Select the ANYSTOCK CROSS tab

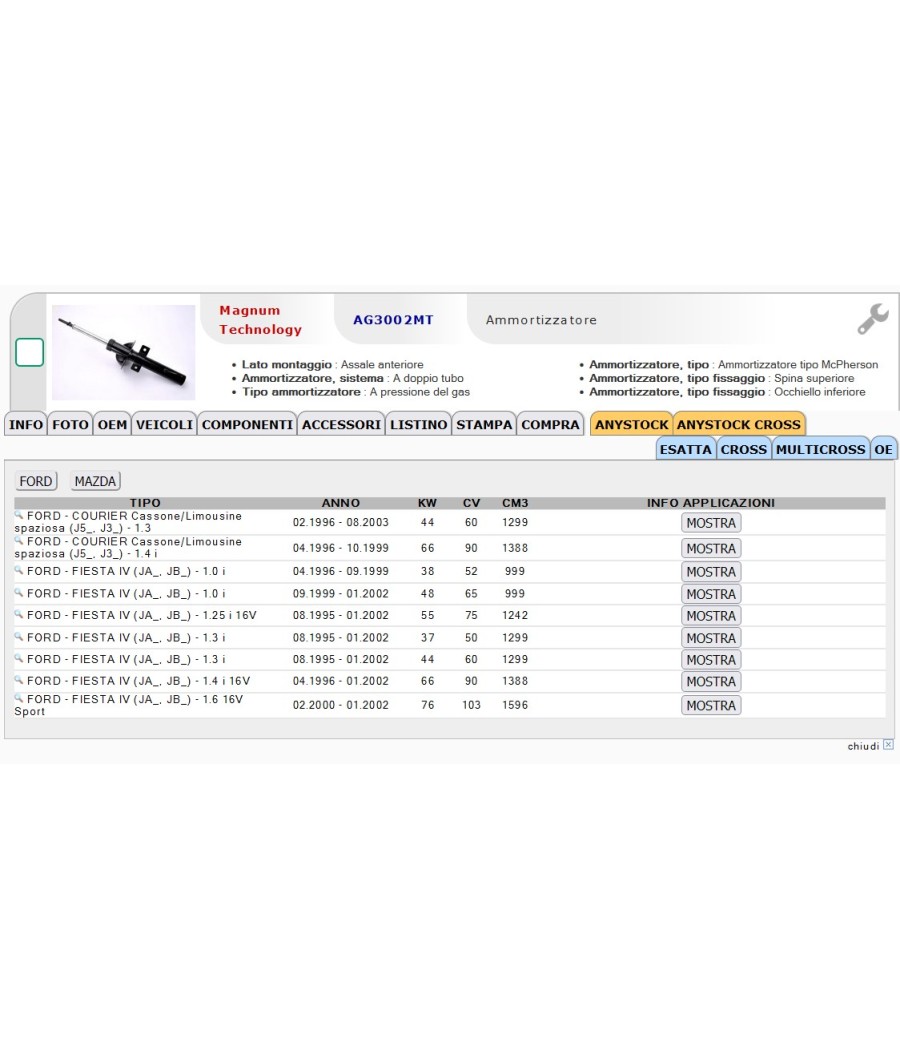[x=739, y=425]
